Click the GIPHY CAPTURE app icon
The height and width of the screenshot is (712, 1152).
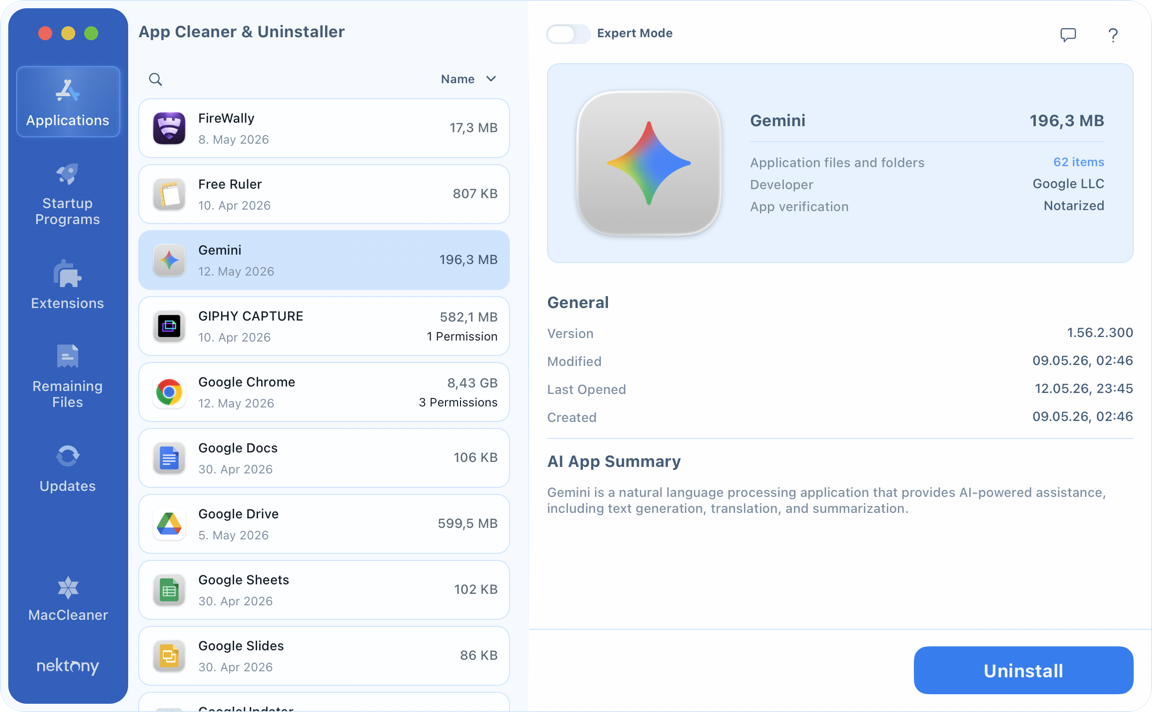pos(169,326)
